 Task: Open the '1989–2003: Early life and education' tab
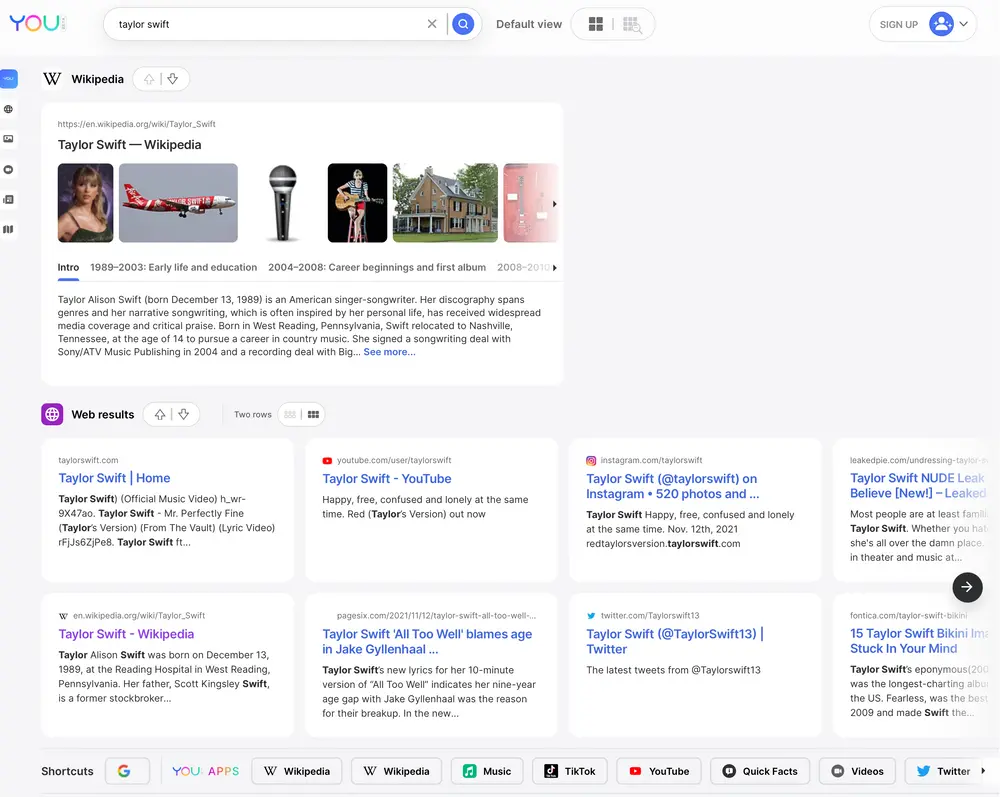173,267
